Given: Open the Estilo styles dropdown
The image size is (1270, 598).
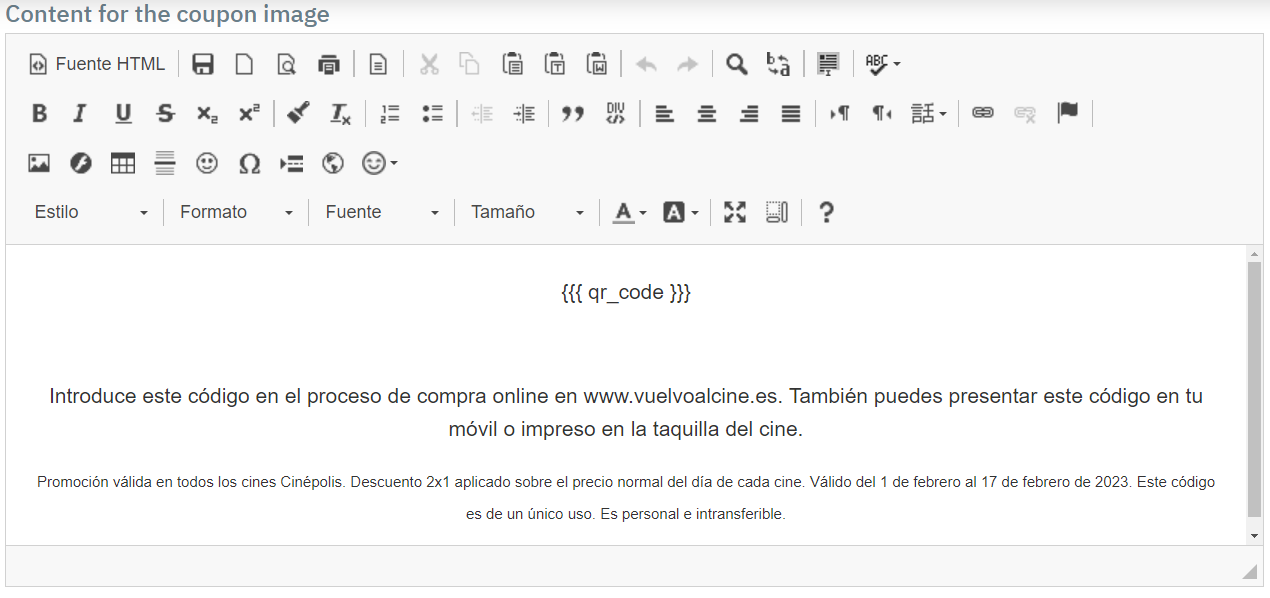Looking at the screenshot, I should coord(91,212).
